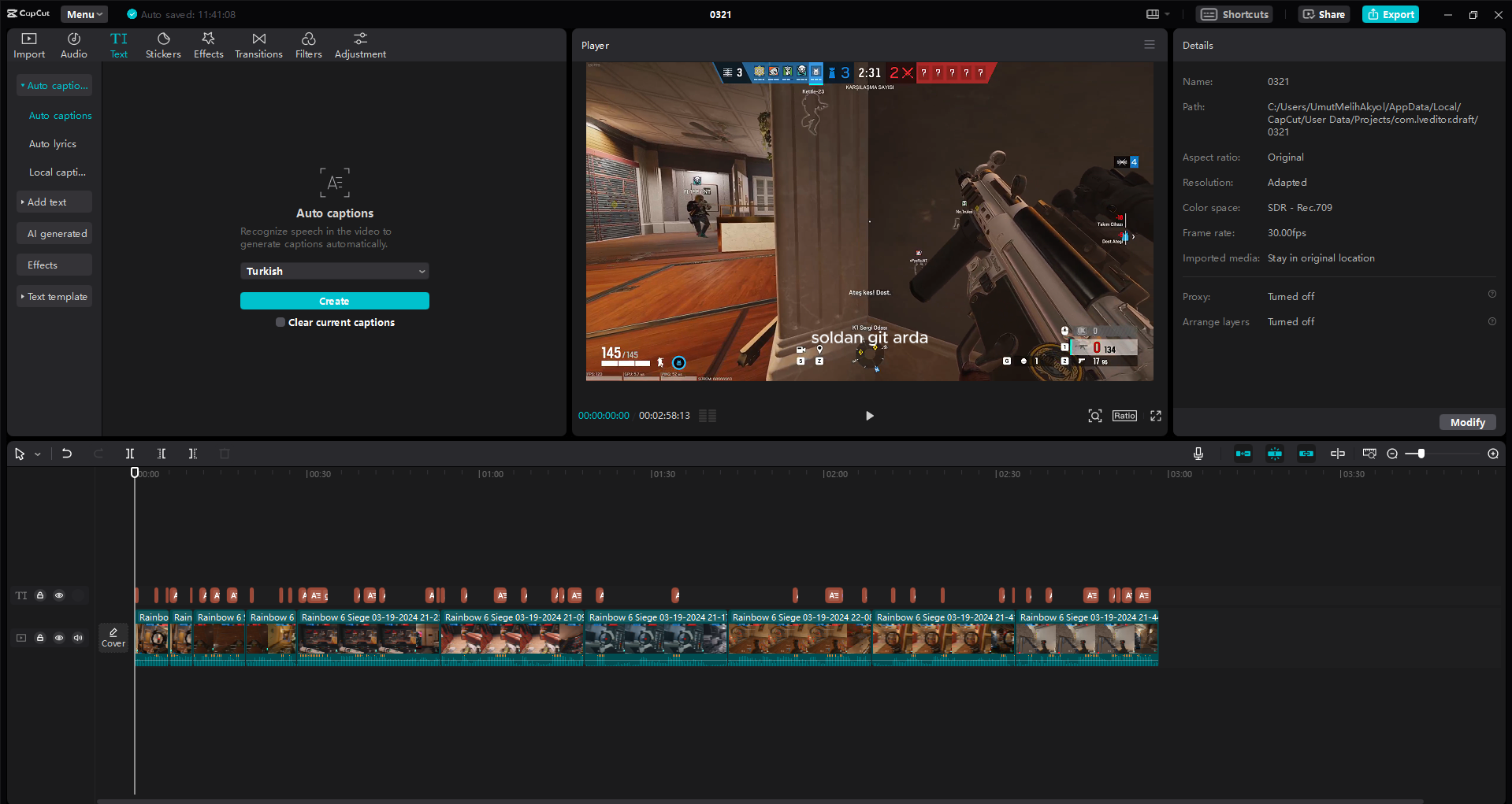Screen dimensions: 1512x804
Task: Open Shortcuts panel
Action: point(1235,14)
